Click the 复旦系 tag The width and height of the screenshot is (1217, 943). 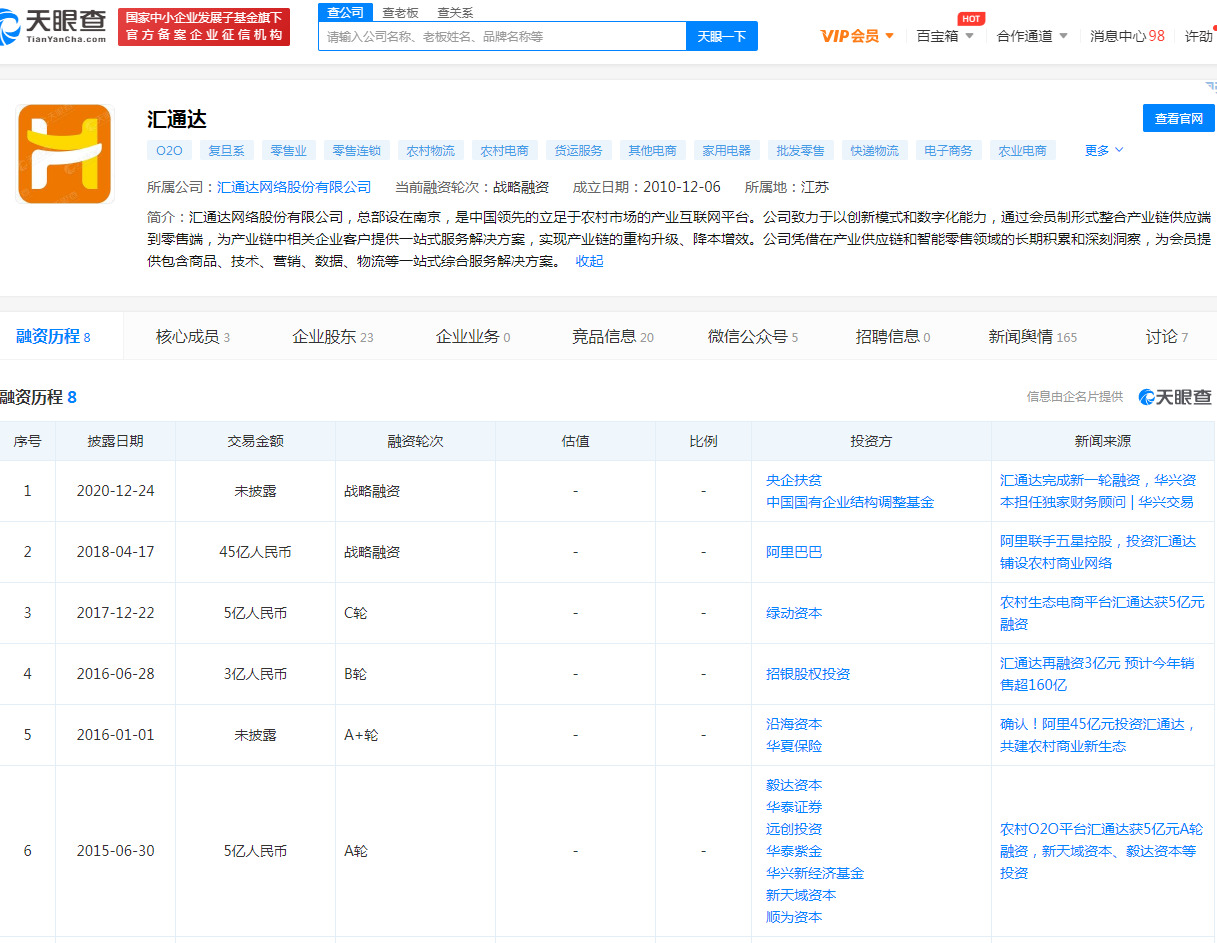coord(227,151)
